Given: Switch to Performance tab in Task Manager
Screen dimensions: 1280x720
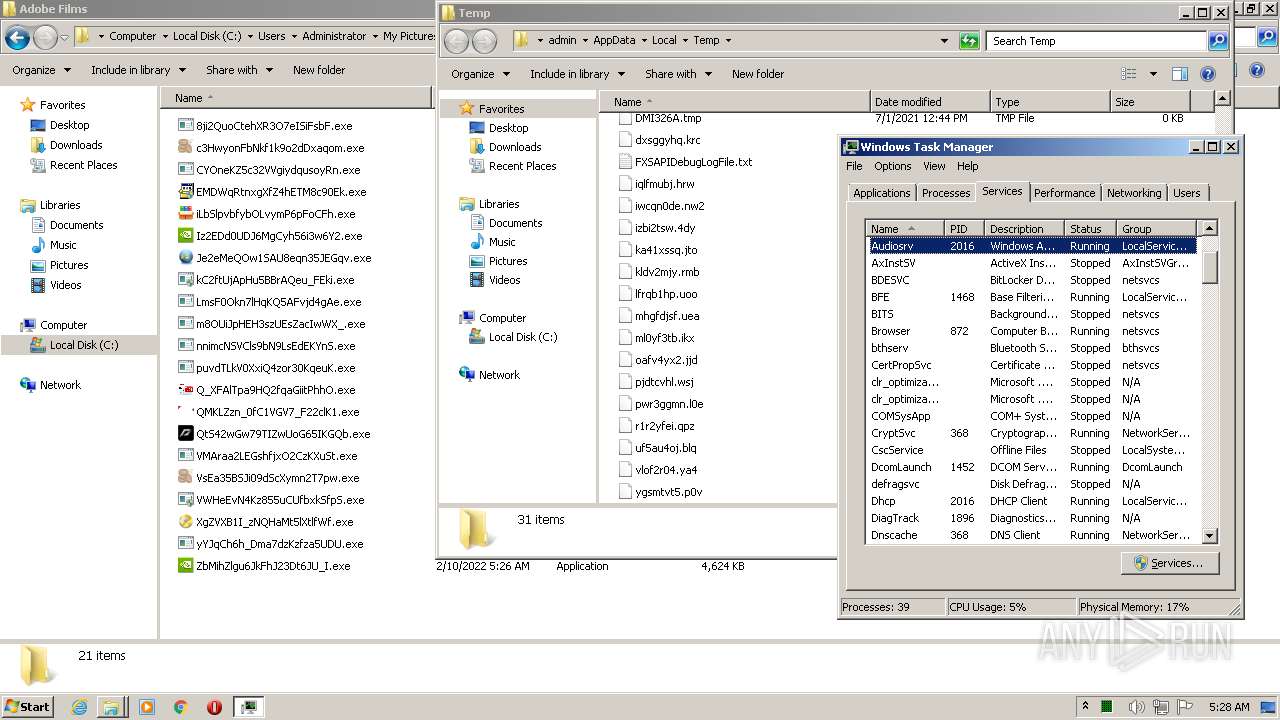Looking at the screenshot, I should point(1064,193).
